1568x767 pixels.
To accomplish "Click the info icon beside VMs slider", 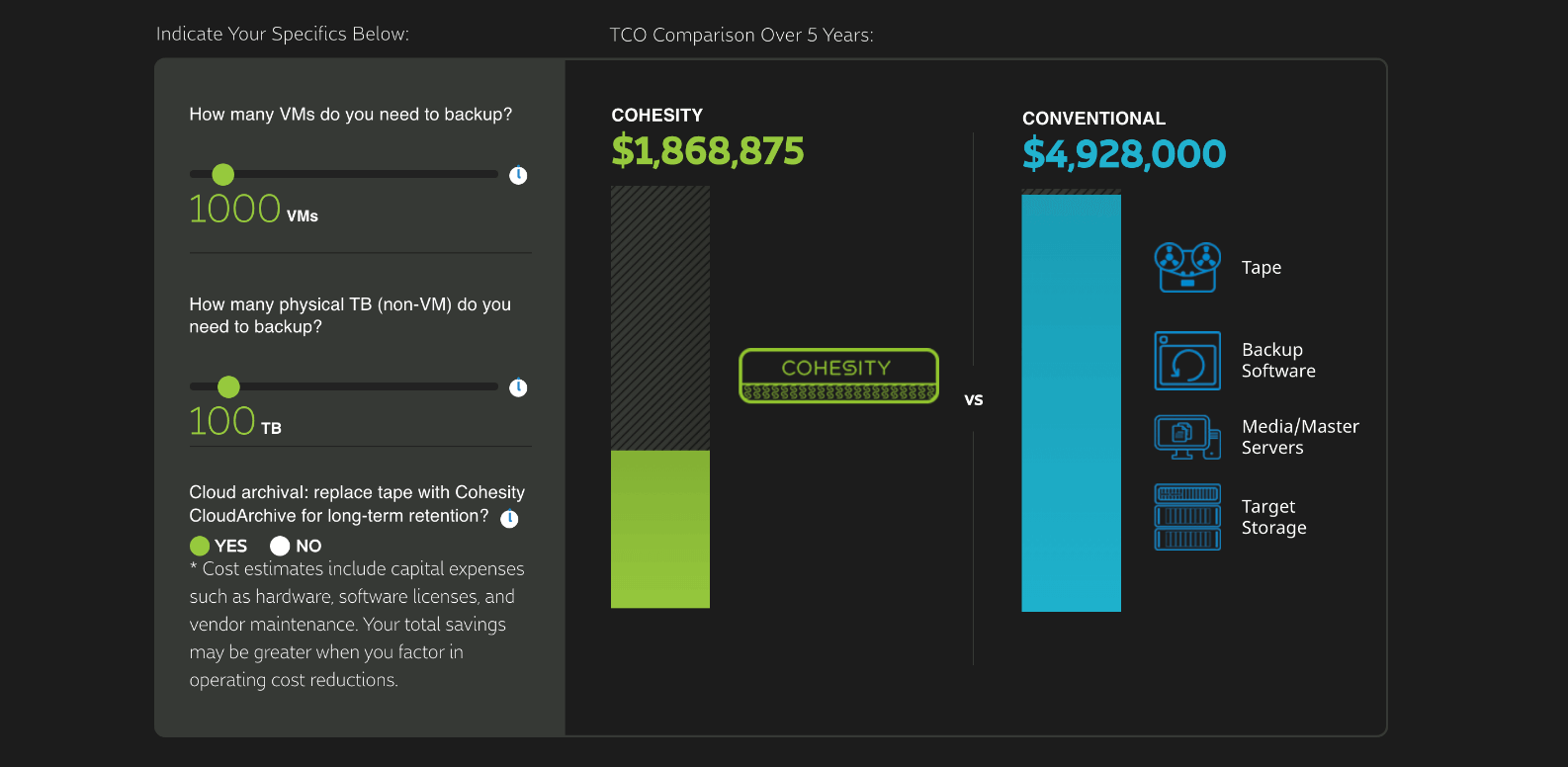I will pos(518,175).
